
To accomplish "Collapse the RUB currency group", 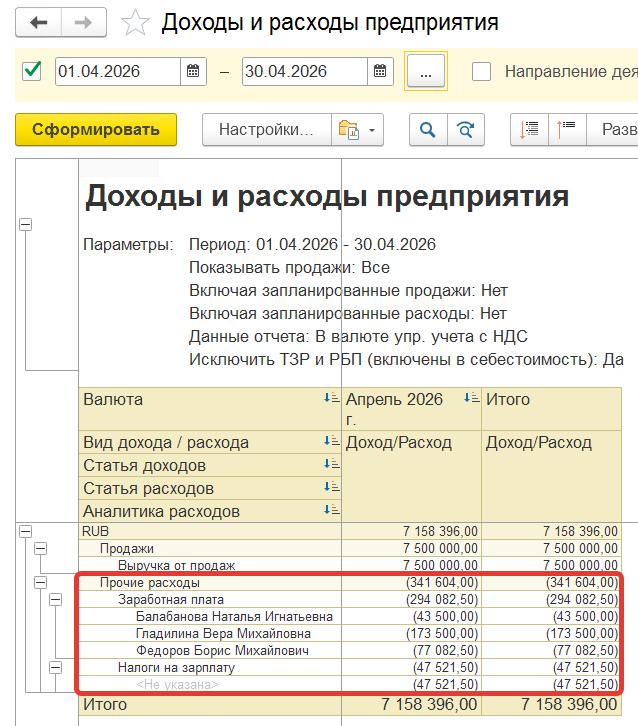I will pyautogui.click(x=25, y=532).
